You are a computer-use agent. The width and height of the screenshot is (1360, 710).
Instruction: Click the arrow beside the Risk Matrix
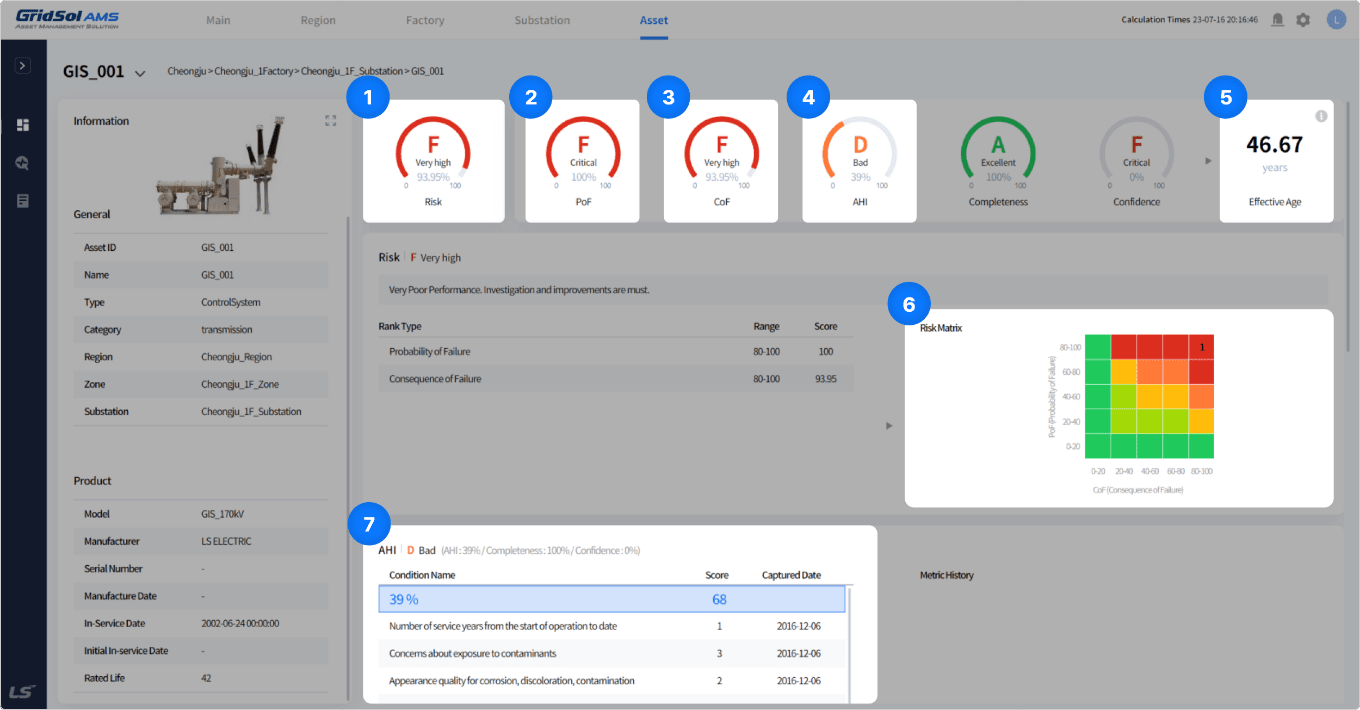(x=890, y=426)
